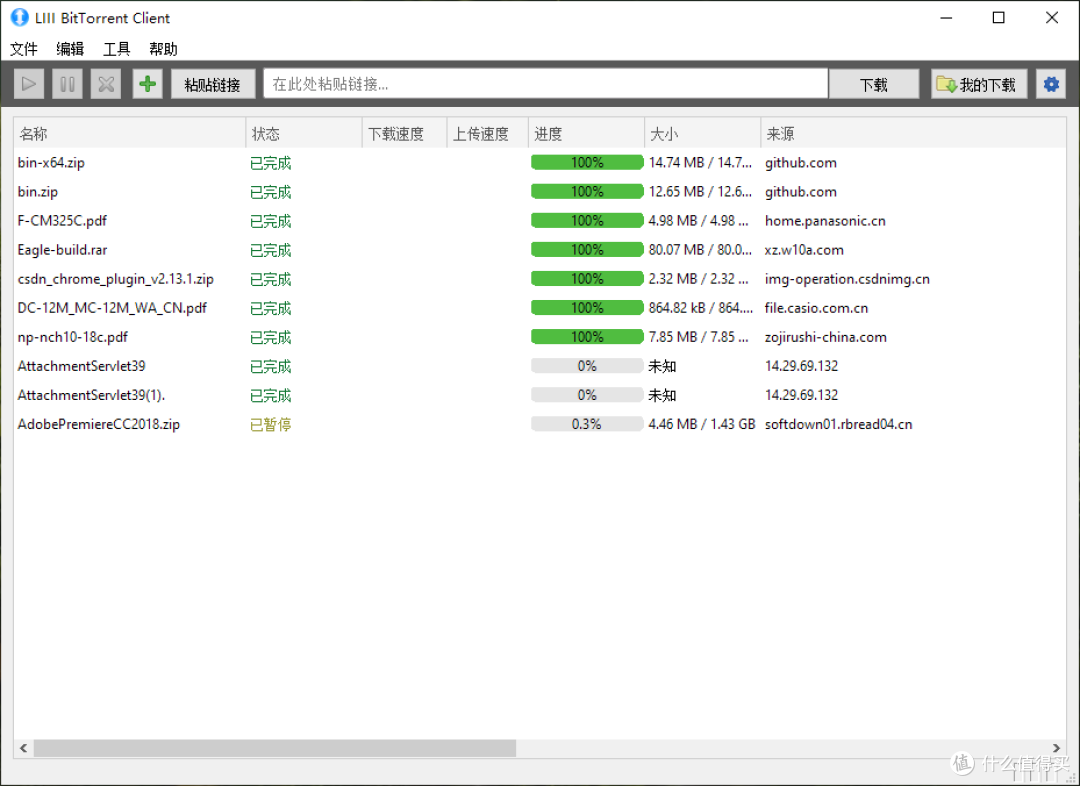
Task: Add a new download with green plus
Action: pyautogui.click(x=147, y=84)
